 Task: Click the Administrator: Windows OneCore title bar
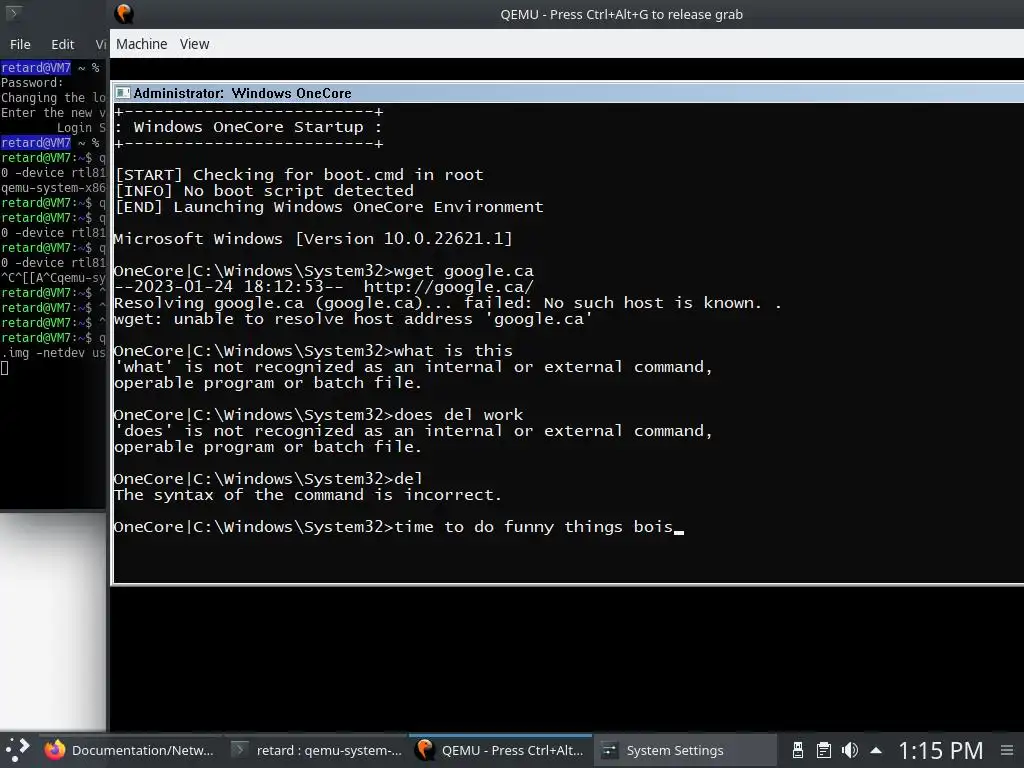tap(568, 93)
